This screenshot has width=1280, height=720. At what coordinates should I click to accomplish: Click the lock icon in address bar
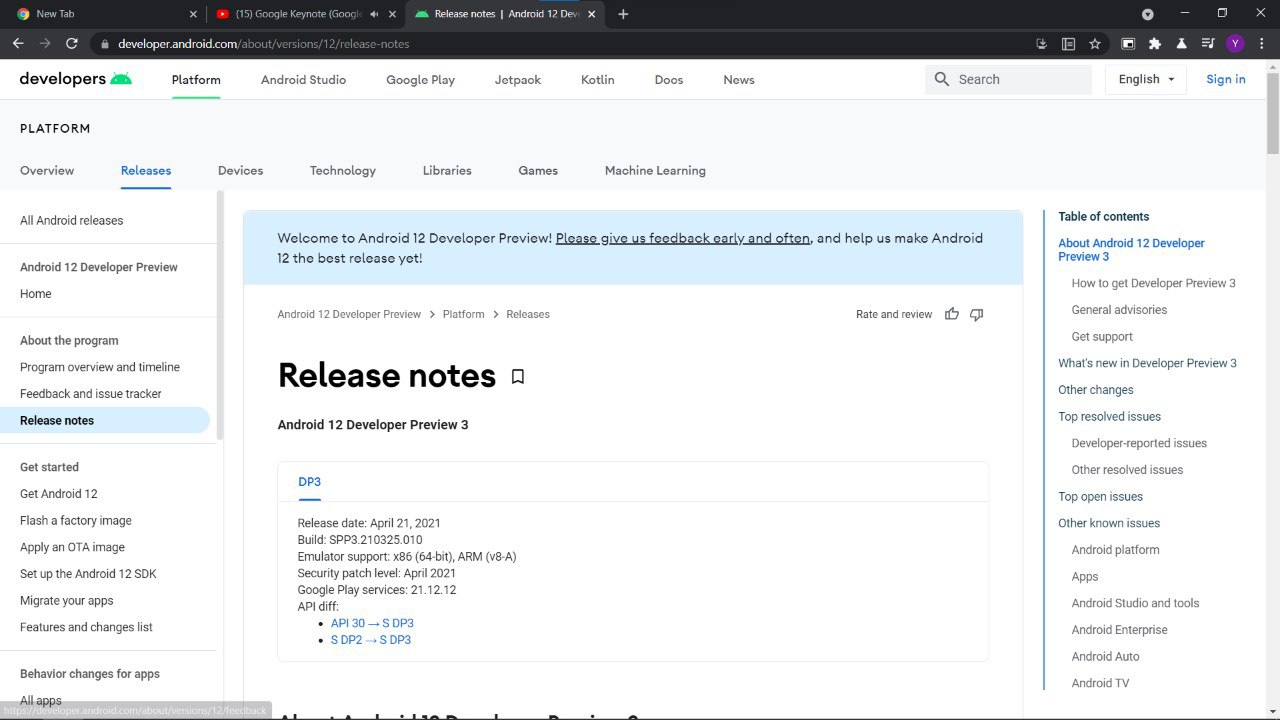104,44
